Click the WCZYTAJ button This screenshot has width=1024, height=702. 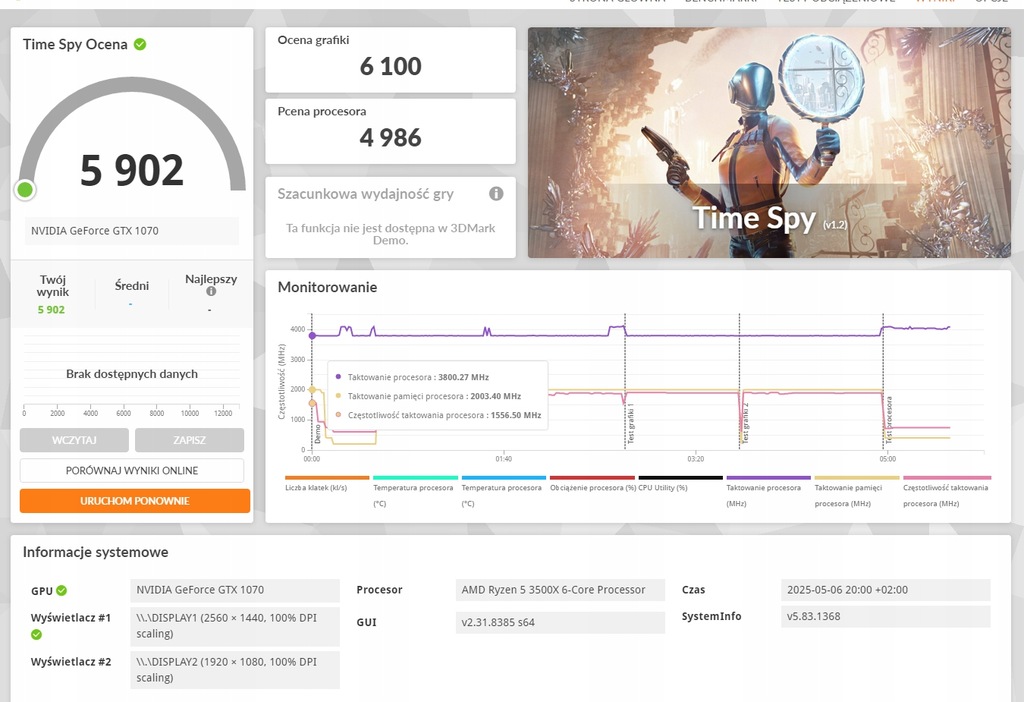click(x=74, y=440)
